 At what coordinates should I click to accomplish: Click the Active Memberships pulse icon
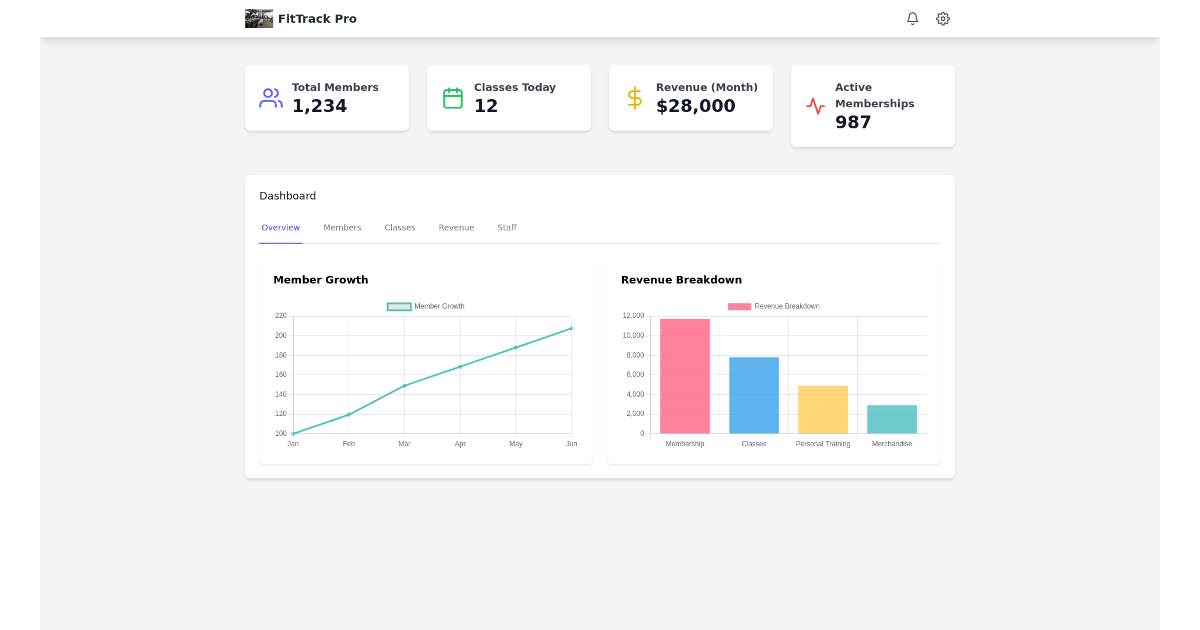pos(816,105)
